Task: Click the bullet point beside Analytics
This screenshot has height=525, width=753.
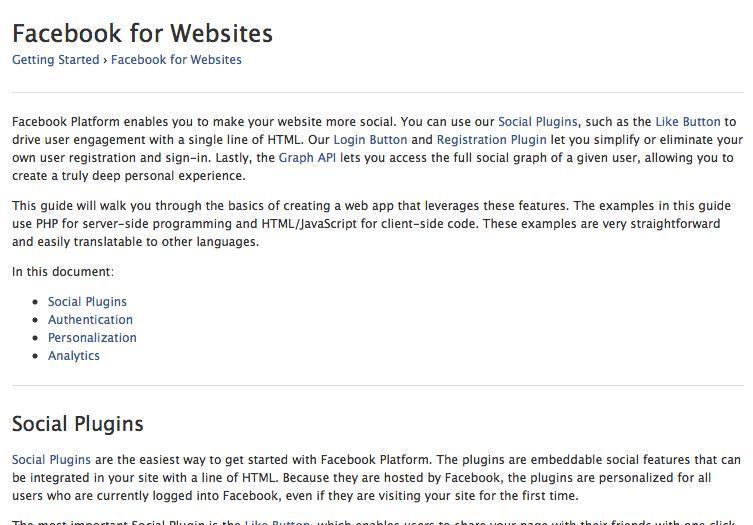Action: (x=36, y=356)
